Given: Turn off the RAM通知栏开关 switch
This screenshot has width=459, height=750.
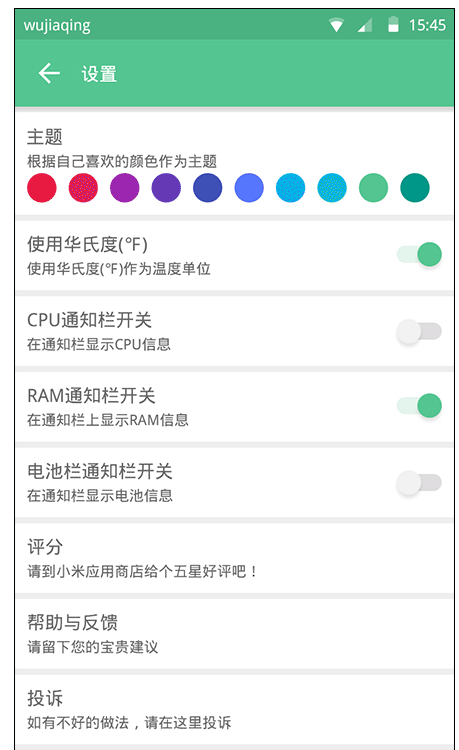Looking at the screenshot, I should tap(419, 406).
